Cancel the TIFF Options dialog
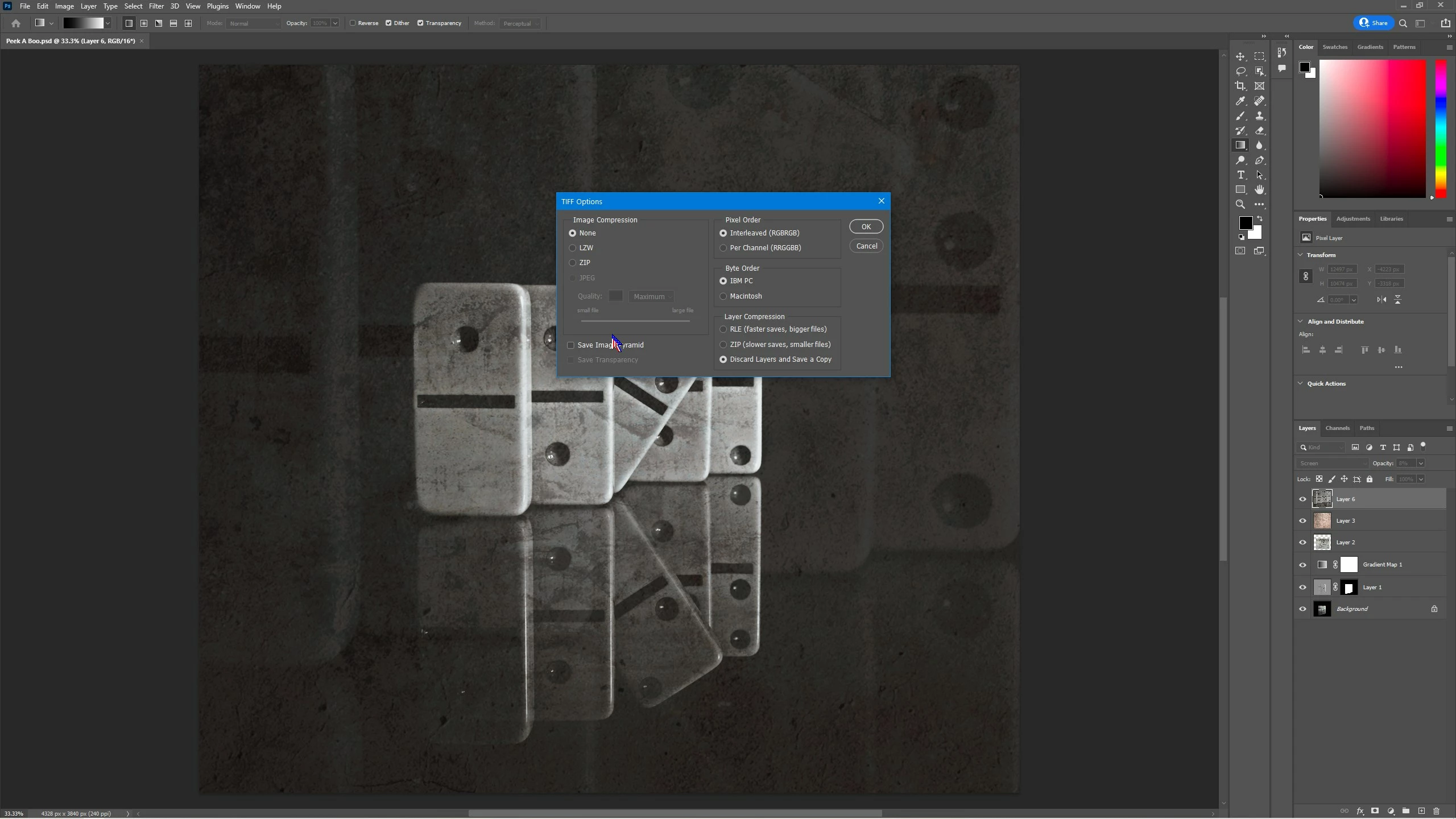1456x819 pixels. (x=866, y=246)
